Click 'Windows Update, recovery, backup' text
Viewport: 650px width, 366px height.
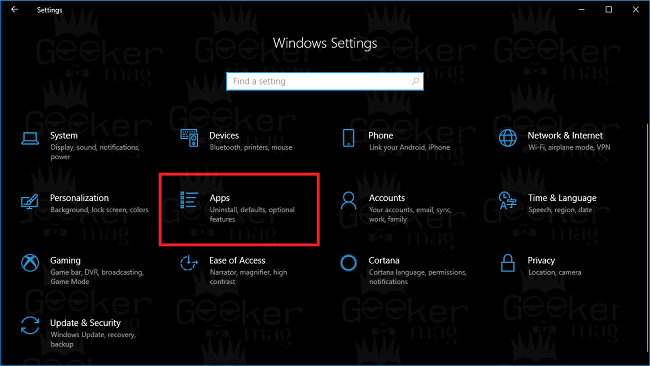click(93, 339)
